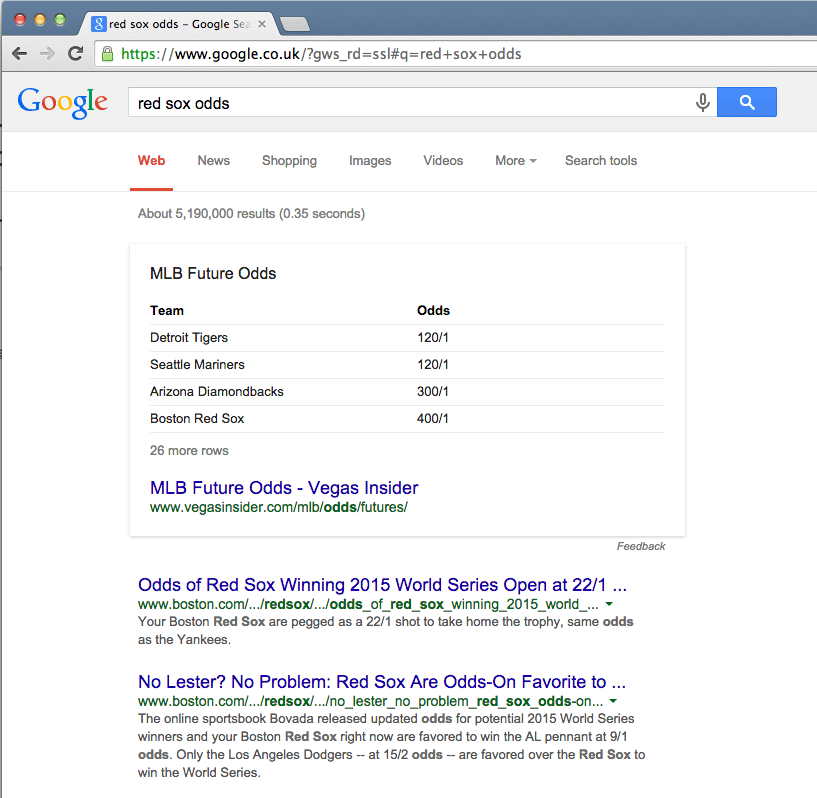
Task: Click the red window close button
Action: pos(20,20)
